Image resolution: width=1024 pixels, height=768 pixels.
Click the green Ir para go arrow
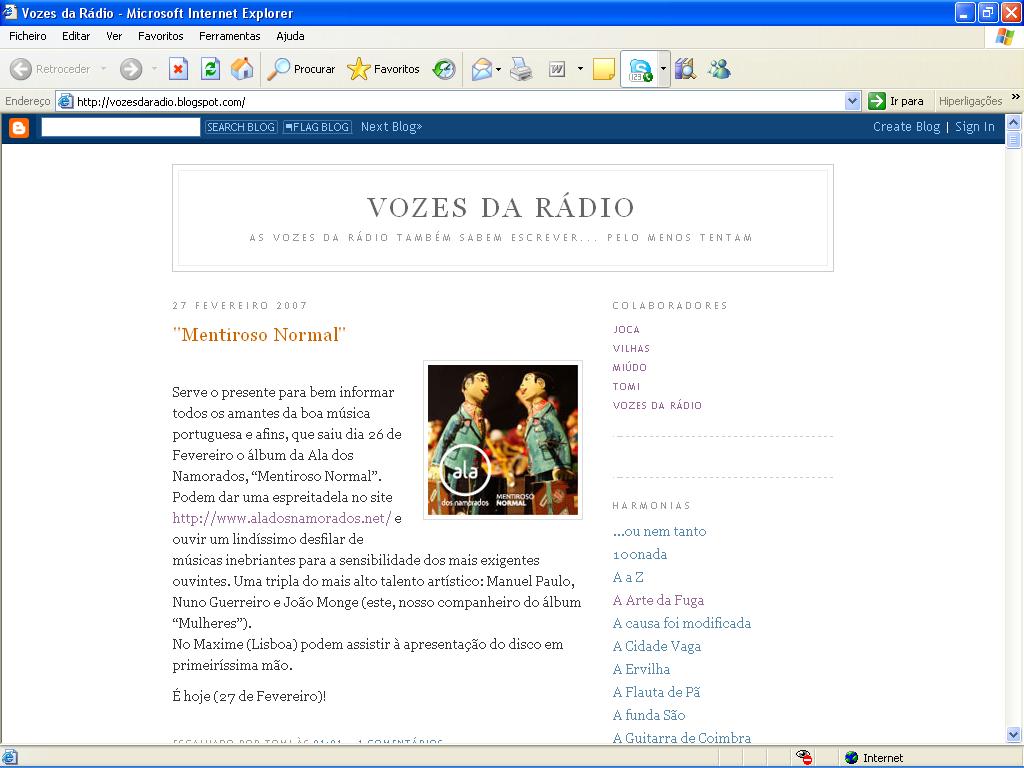877,101
